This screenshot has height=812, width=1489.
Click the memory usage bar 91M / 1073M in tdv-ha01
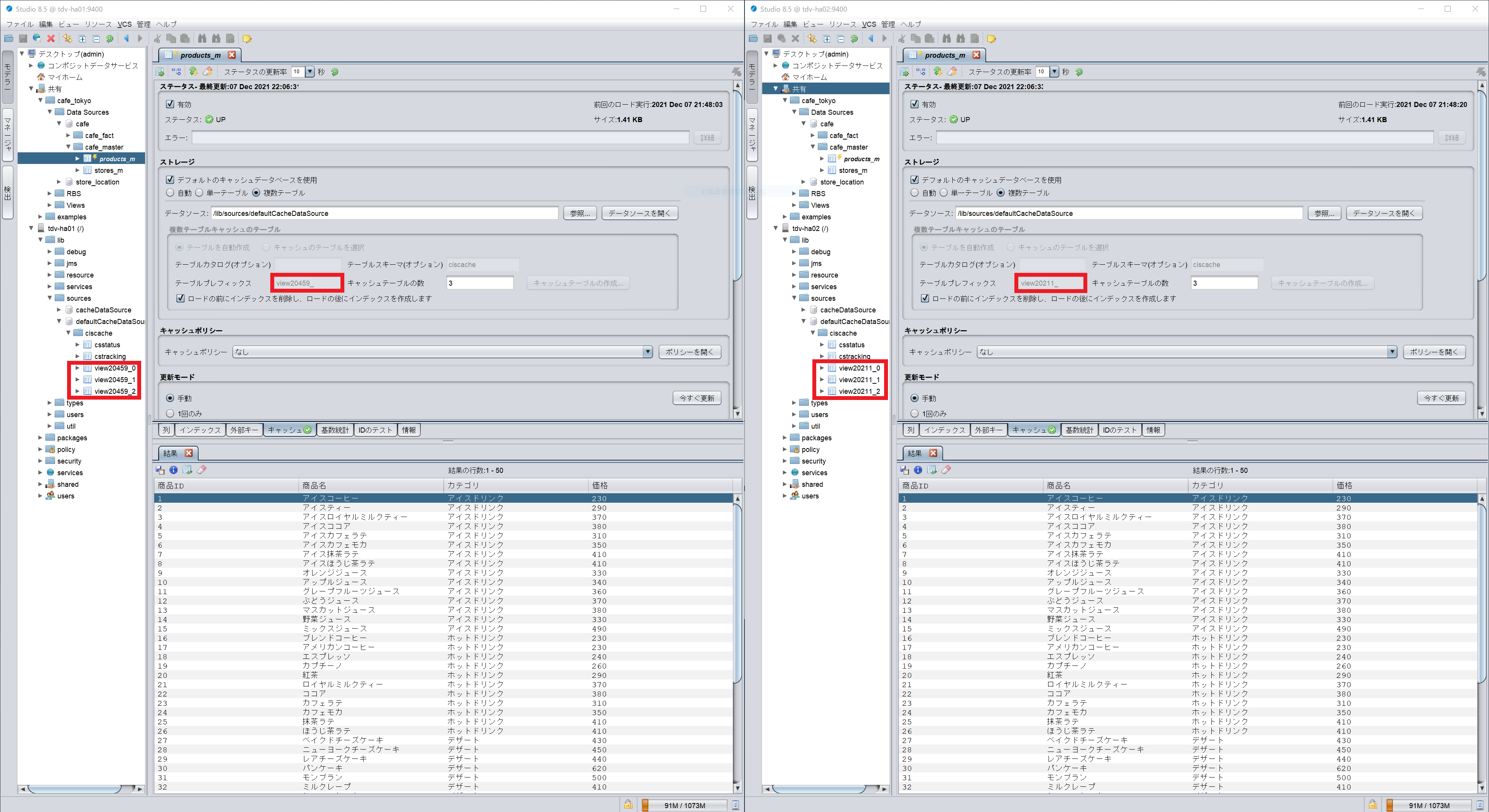point(684,805)
